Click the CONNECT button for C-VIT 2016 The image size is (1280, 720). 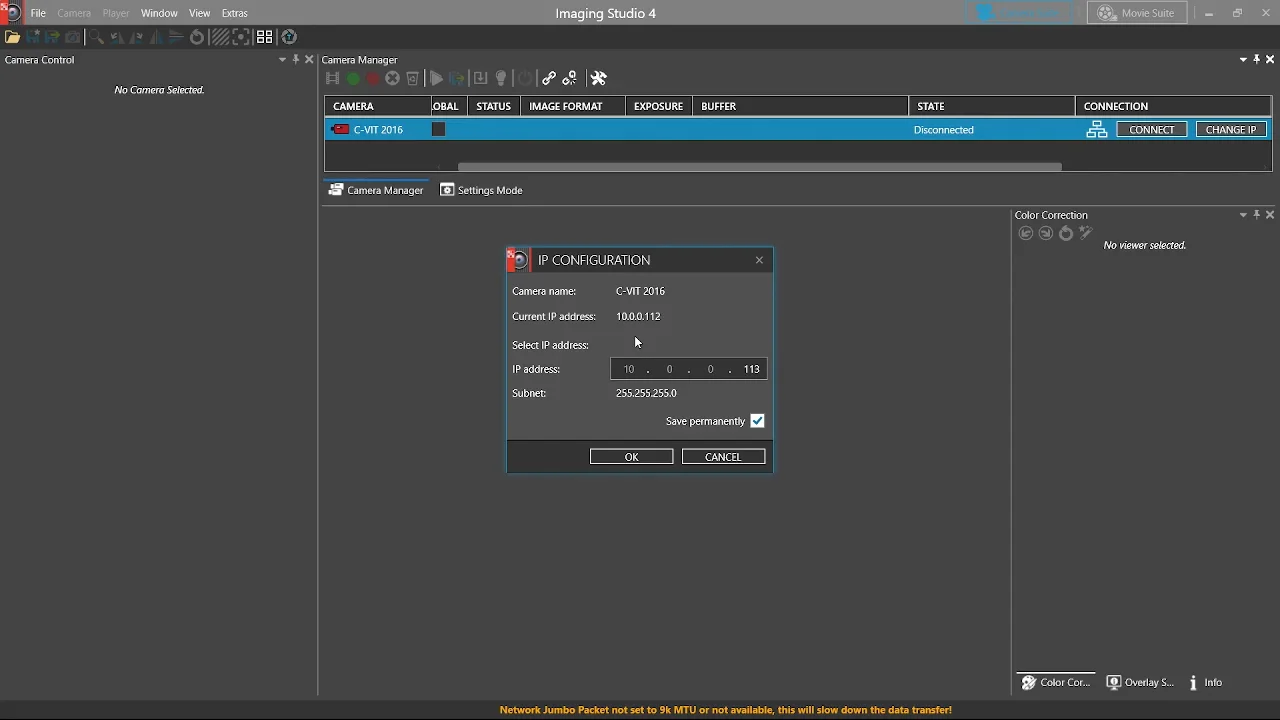1152,129
